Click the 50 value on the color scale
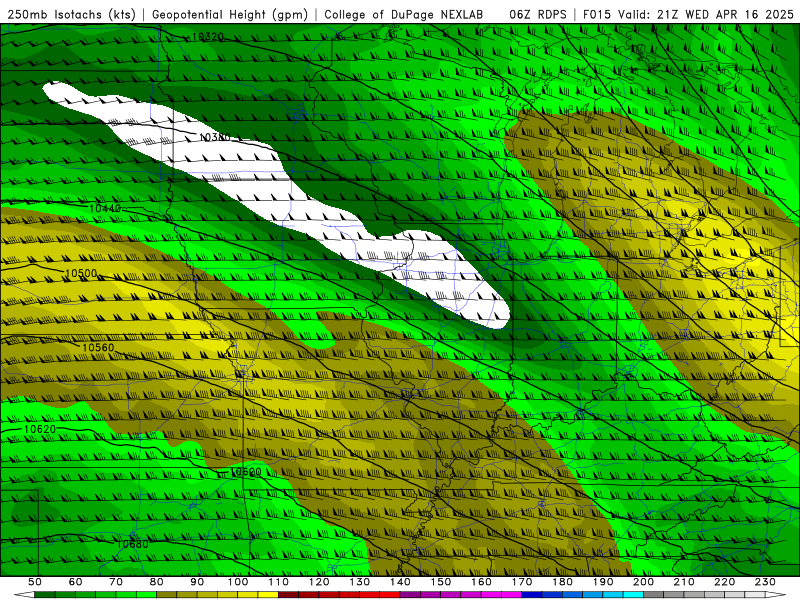800x600 pixels. point(35,582)
